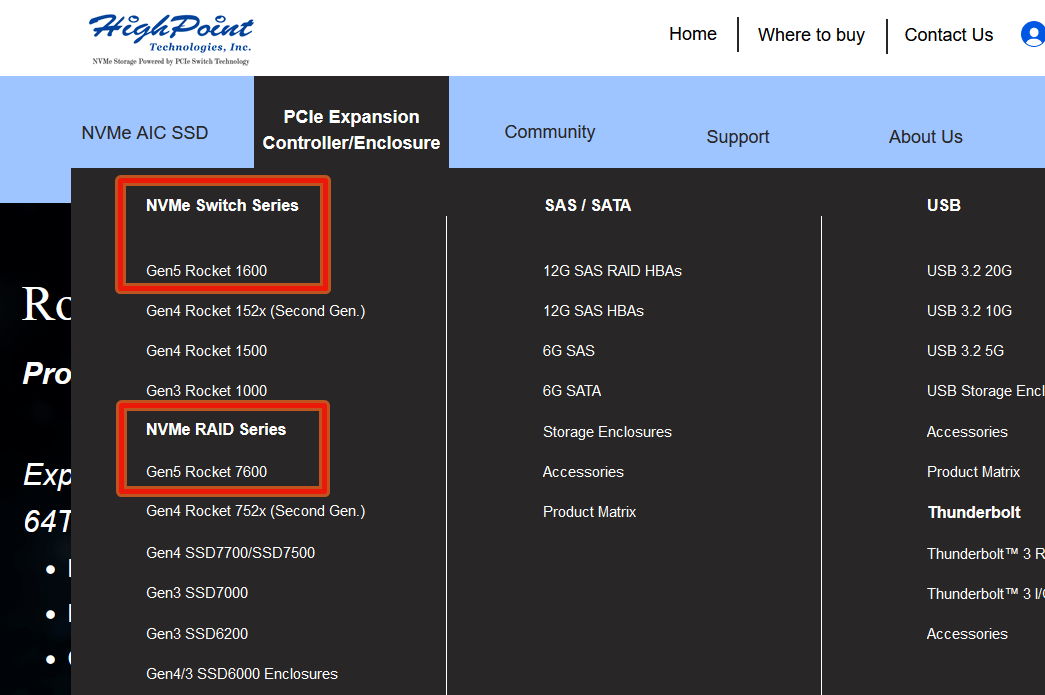
Task: Select Gen4/3 SSD6000 Enclosures
Action: pos(242,674)
